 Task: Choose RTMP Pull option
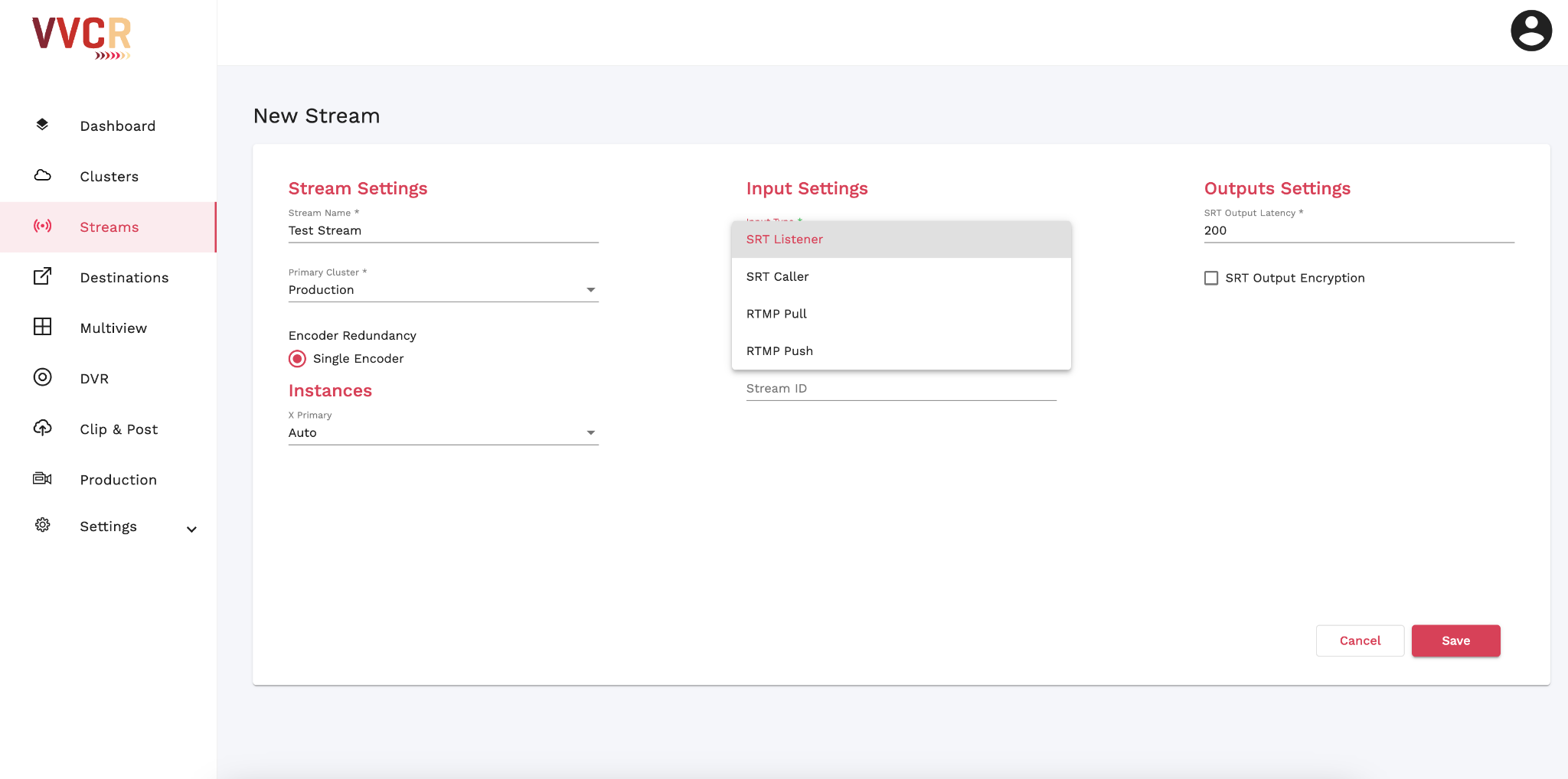click(776, 314)
